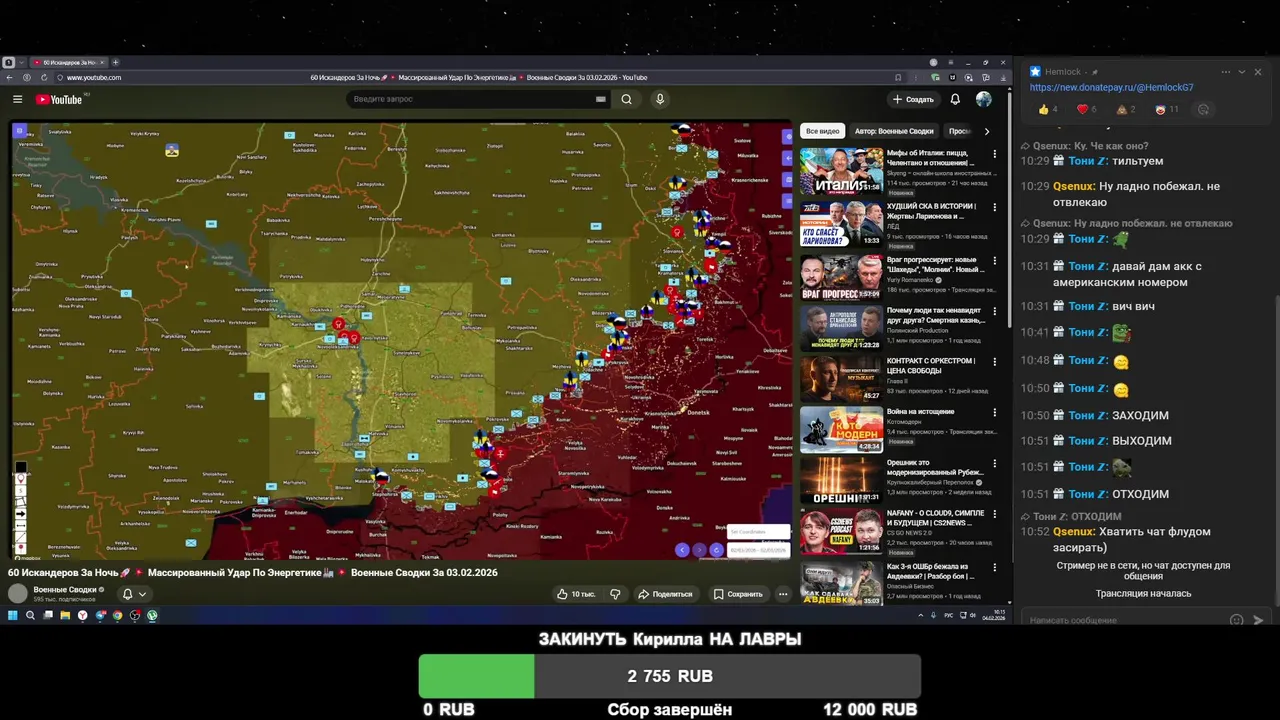Open options menu for NAFANY video
The image size is (1280, 720).
tap(994, 514)
